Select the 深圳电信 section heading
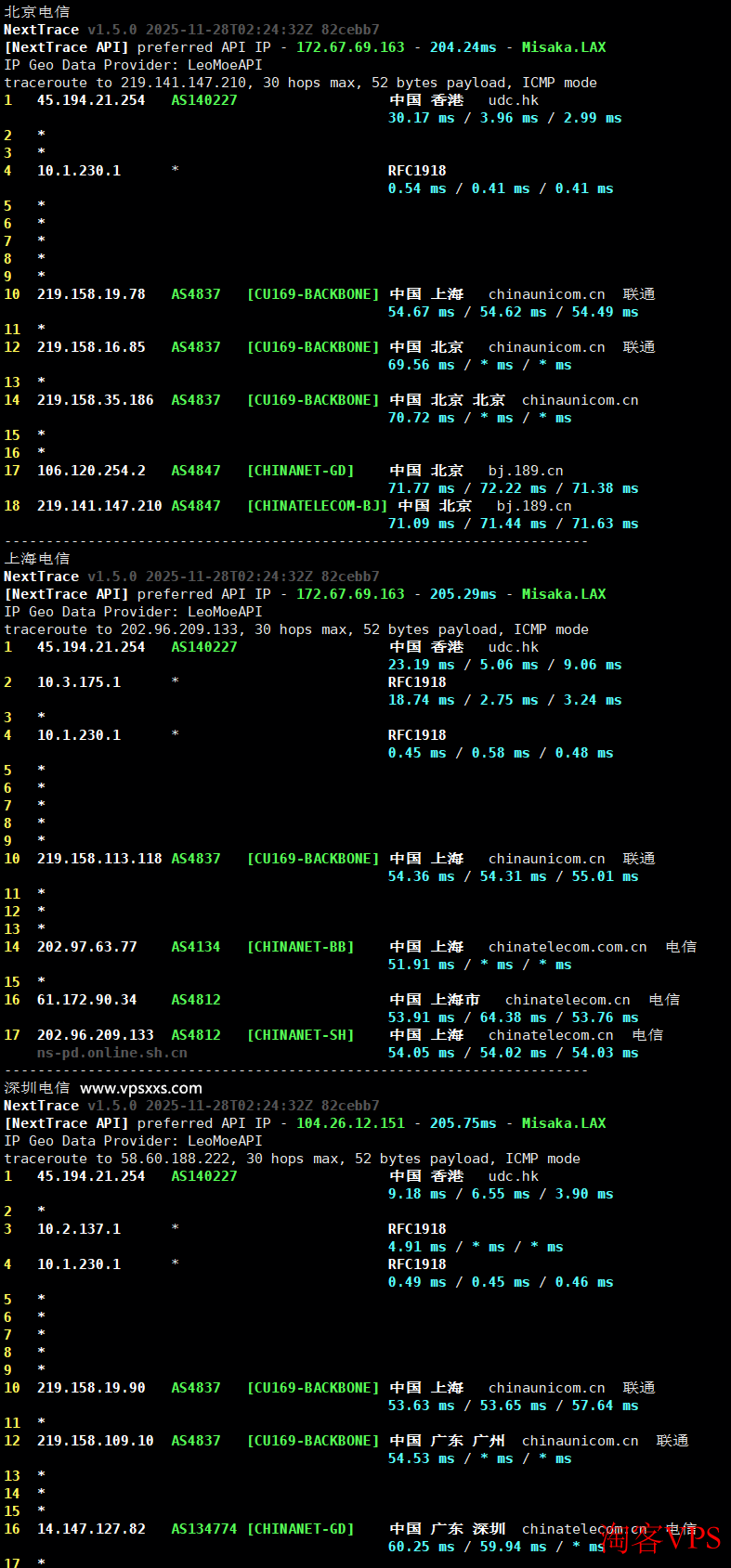Viewport: 731px width, 1568px height. pos(36,1088)
